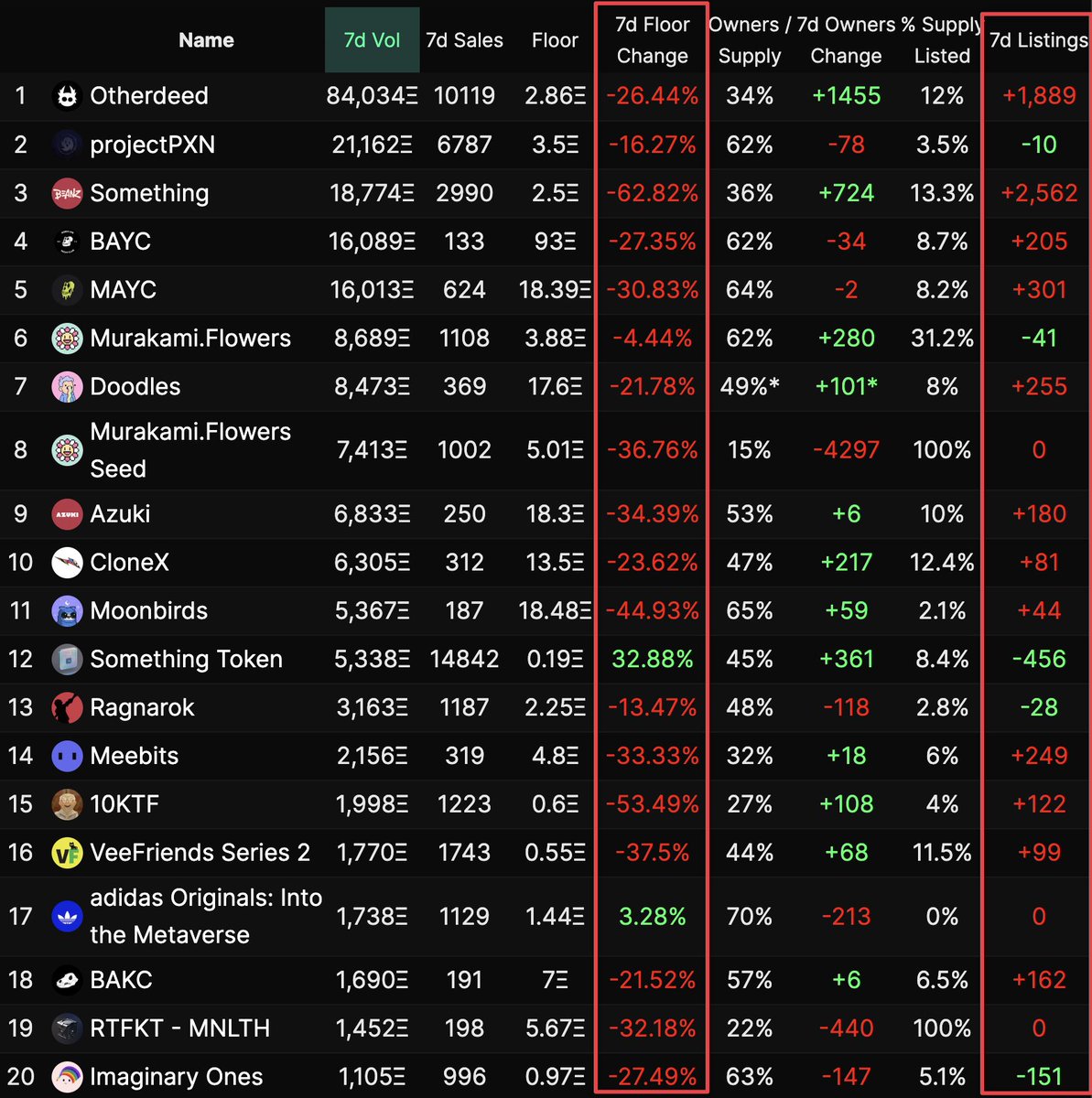Open the Otherdeed collection name
Screen dimensions: 1092x1098
(x=149, y=96)
